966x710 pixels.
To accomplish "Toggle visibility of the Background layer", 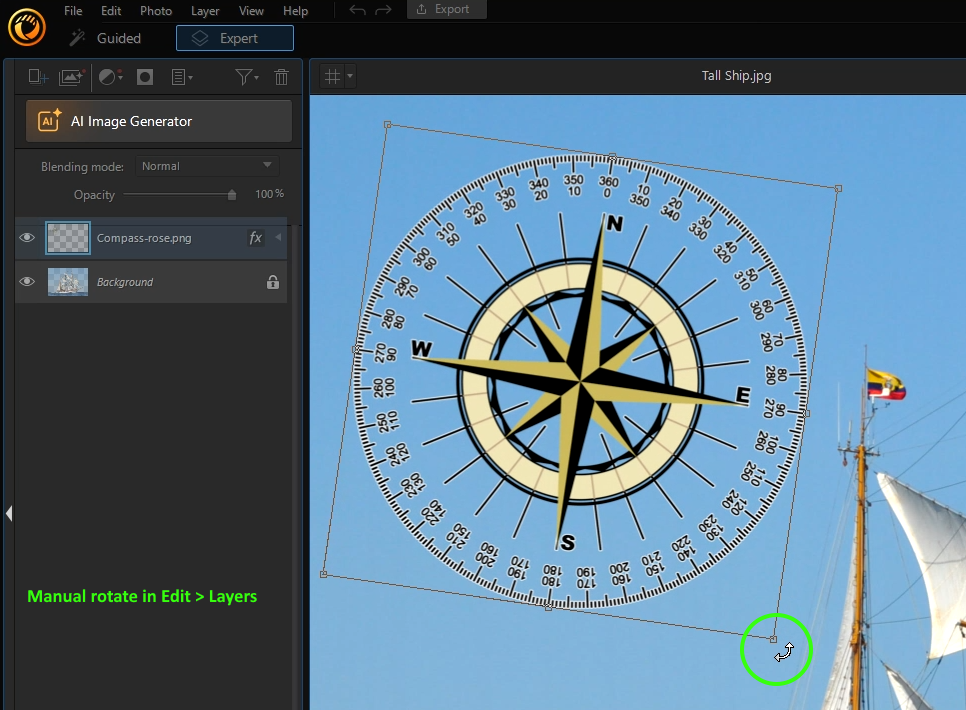I will 28,282.
